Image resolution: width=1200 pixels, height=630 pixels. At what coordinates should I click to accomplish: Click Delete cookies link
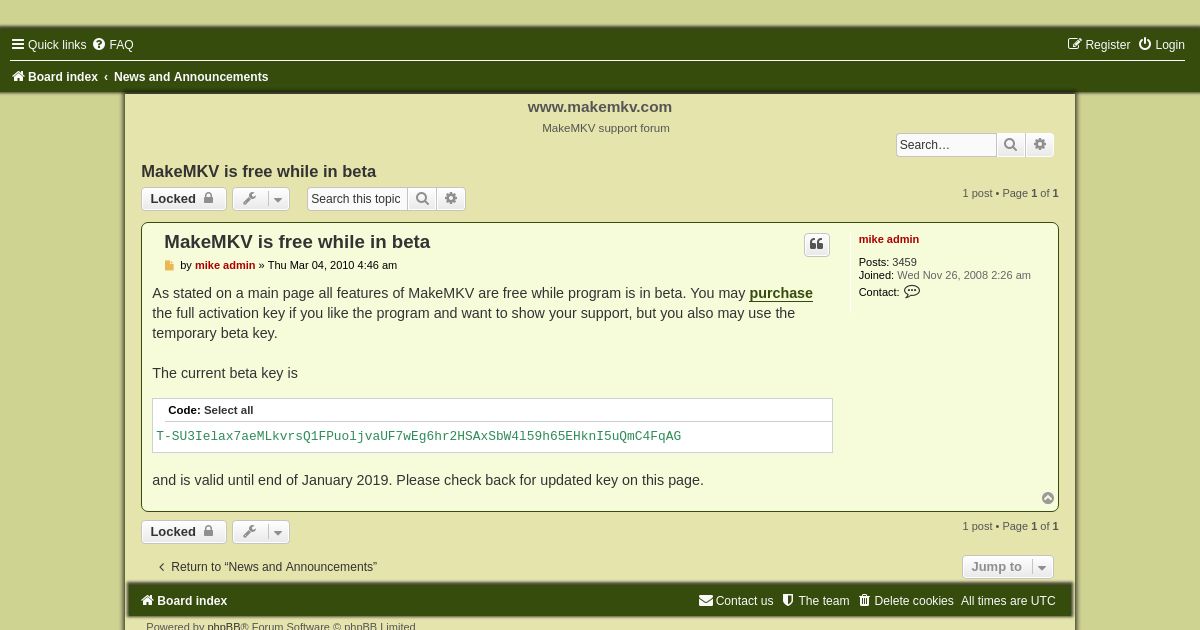906,601
